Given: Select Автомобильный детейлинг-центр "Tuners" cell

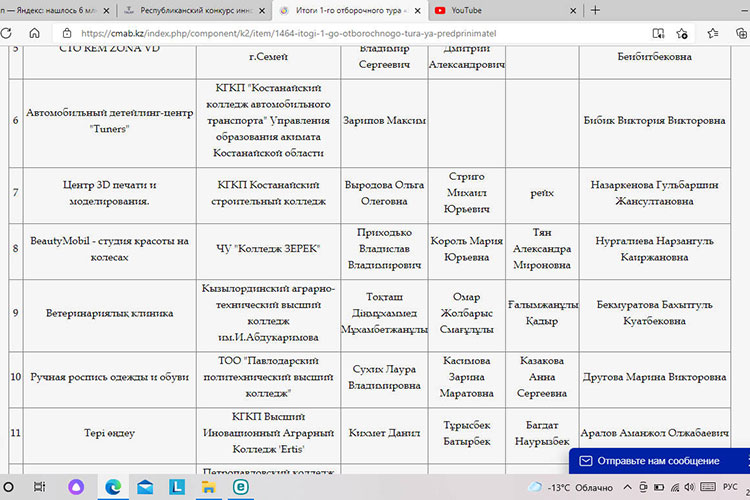Looking at the screenshot, I should [x=110, y=121].
